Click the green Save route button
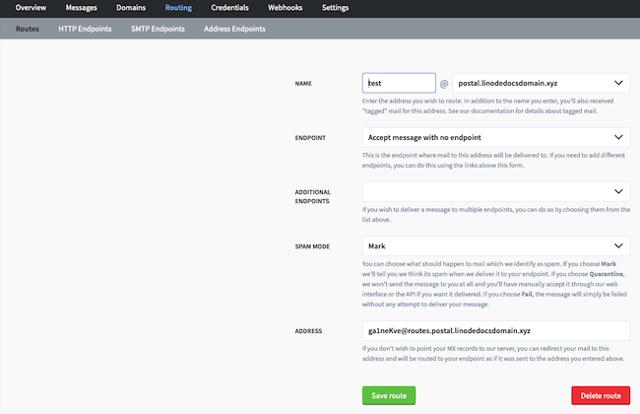Screen dimensions: 640x414 [388, 395]
